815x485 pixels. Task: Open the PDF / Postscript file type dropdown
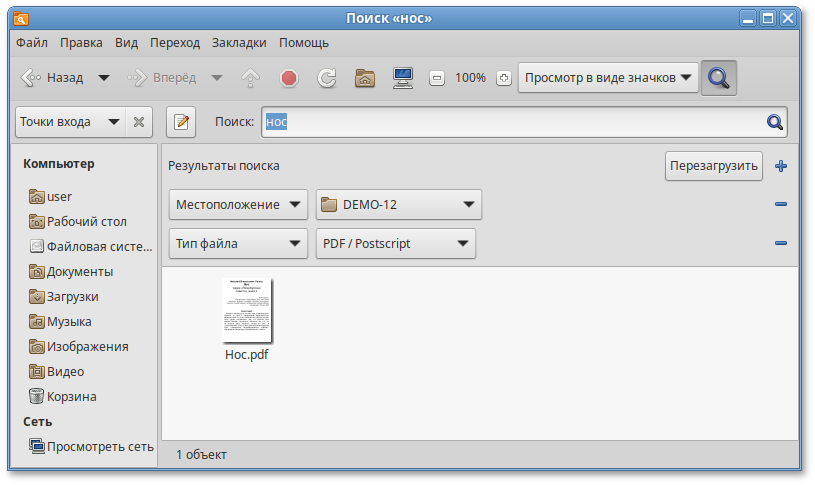point(395,243)
